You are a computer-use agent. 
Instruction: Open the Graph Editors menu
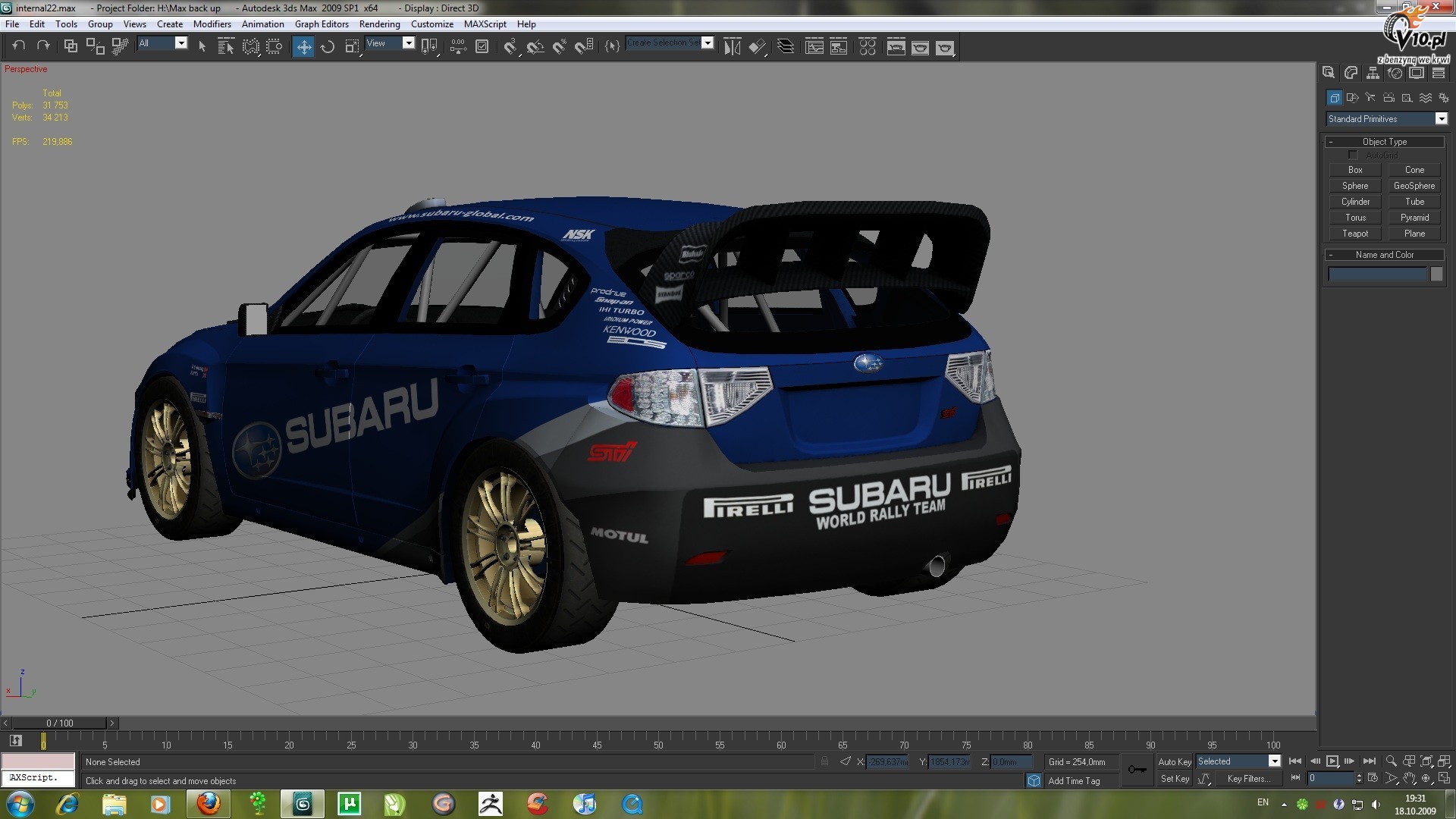tap(322, 24)
